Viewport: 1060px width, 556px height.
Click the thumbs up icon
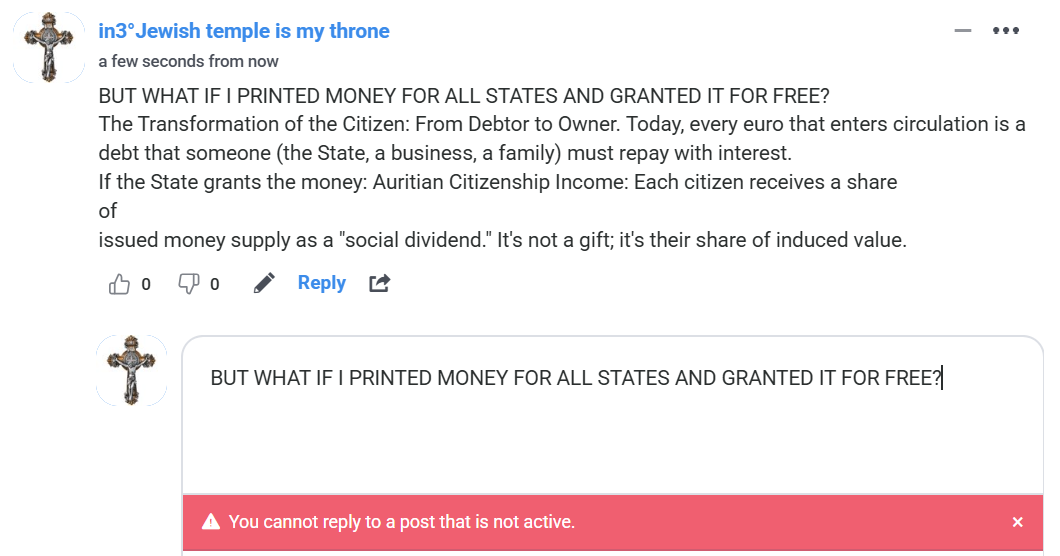click(119, 284)
